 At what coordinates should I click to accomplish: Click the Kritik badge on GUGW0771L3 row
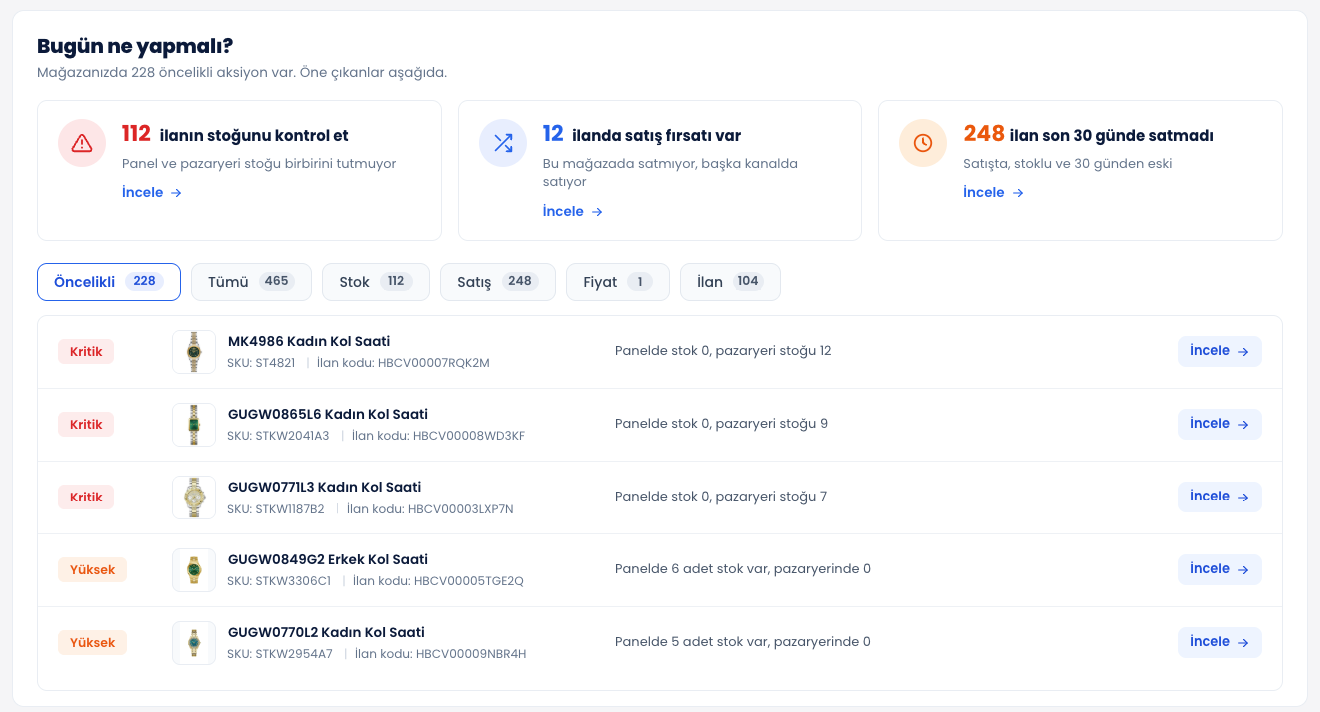[86, 497]
